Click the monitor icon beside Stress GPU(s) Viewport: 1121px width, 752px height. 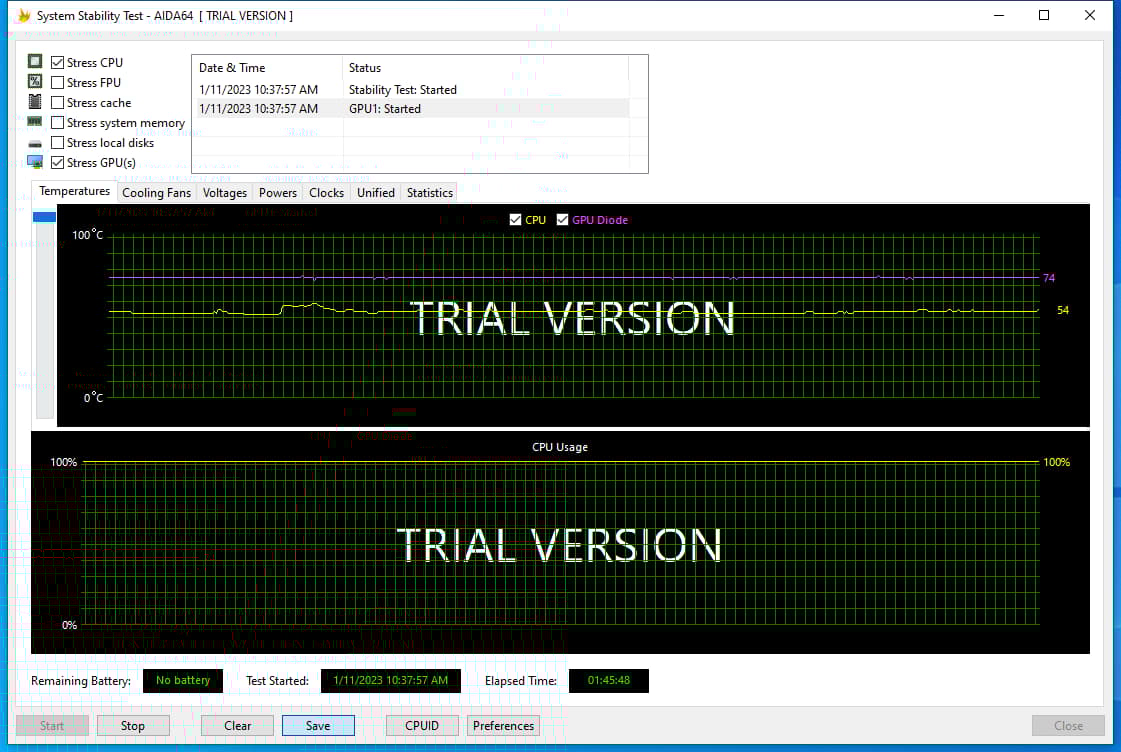click(35, 162)
